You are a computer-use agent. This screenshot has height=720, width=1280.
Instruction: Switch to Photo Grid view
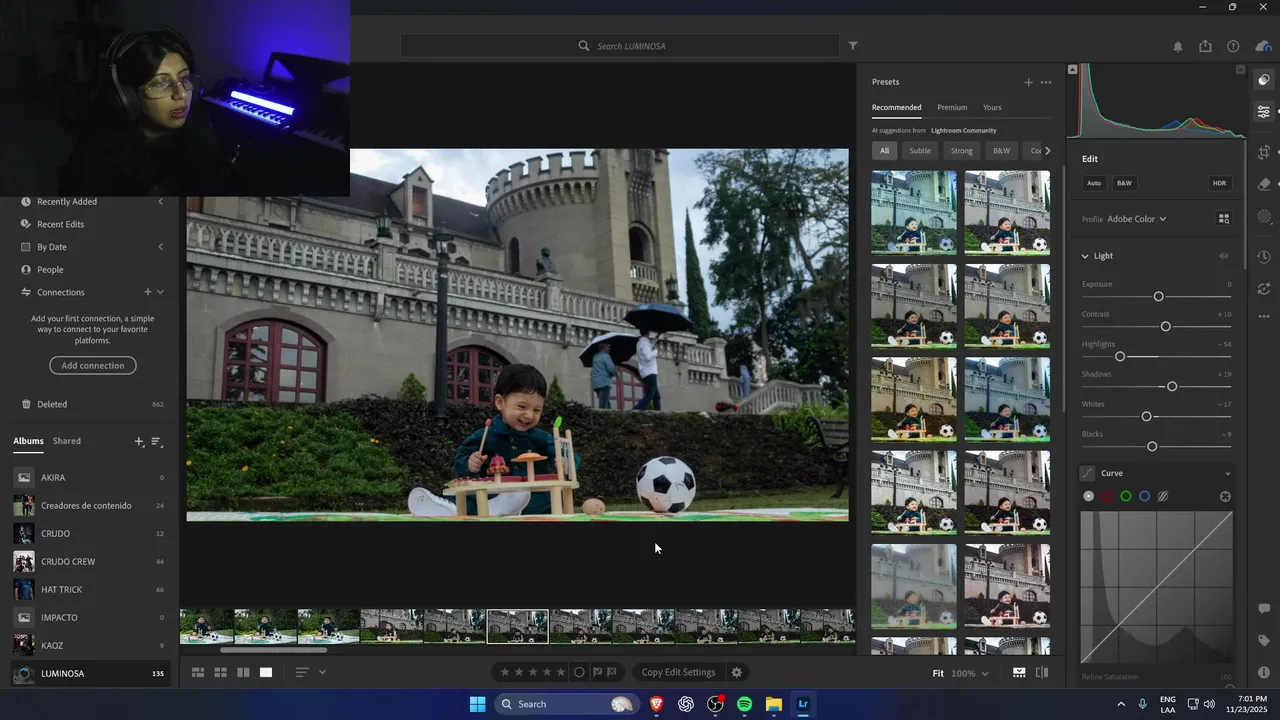198,673
